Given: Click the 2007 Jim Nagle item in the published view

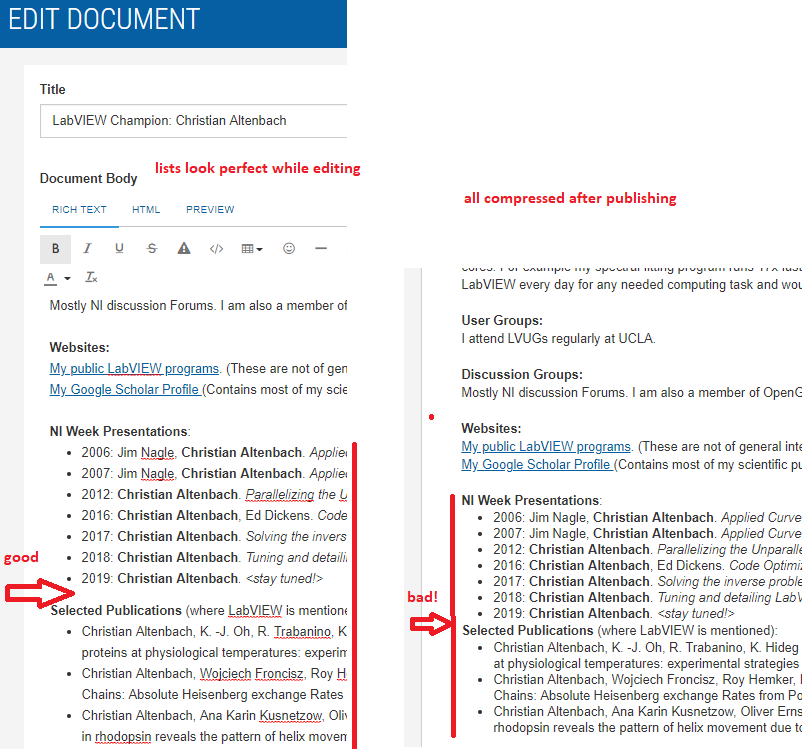Looking at the screenshot, I should point(648,534).
